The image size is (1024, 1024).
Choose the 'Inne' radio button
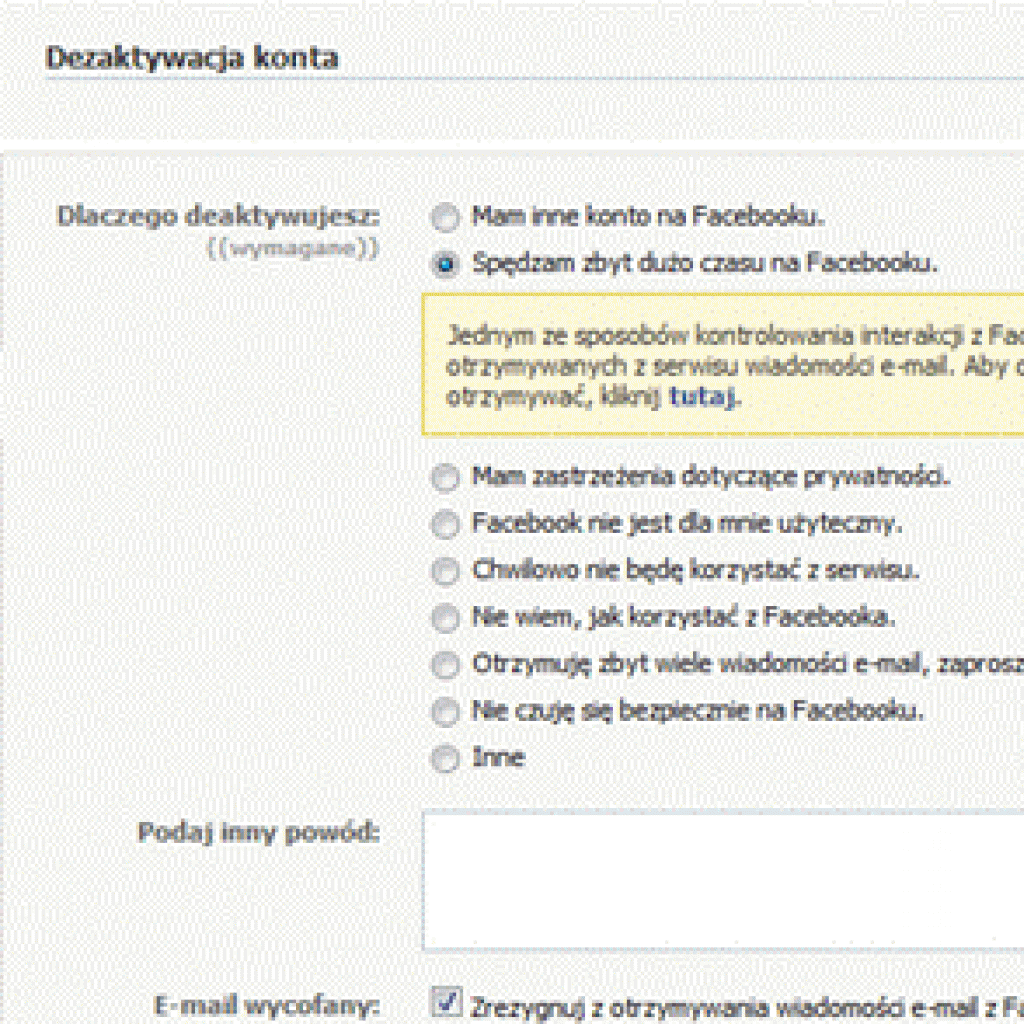445,759
